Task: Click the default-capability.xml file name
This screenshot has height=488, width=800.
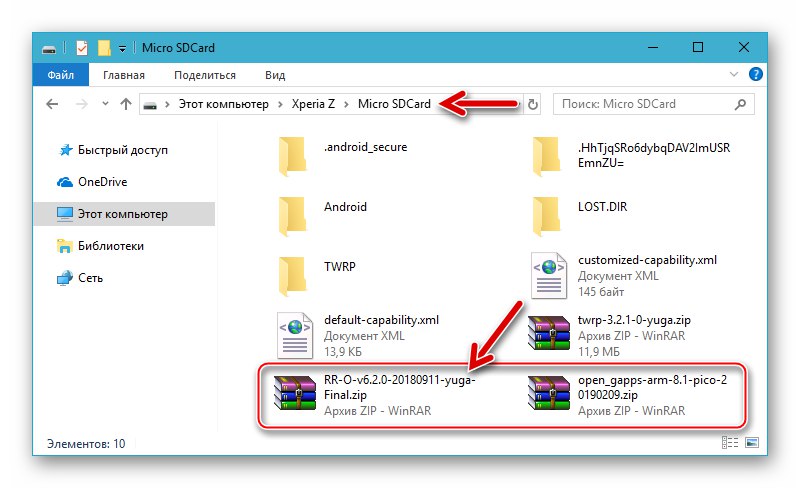Action: coord(381,320)
